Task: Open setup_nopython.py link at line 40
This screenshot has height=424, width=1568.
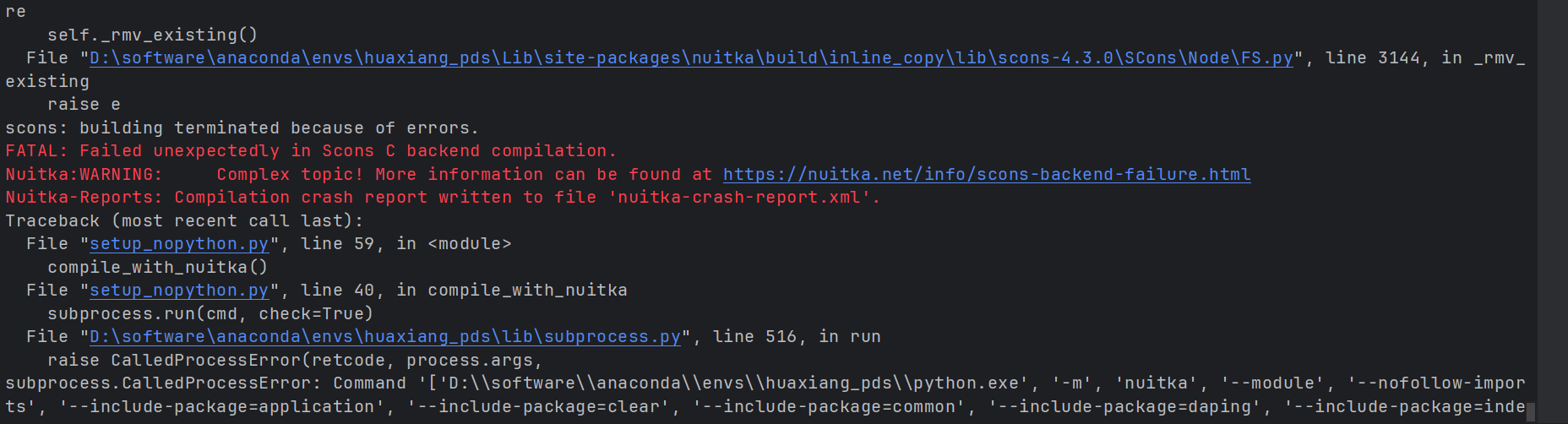Action: pyautogui.click(x=179, y=290)
